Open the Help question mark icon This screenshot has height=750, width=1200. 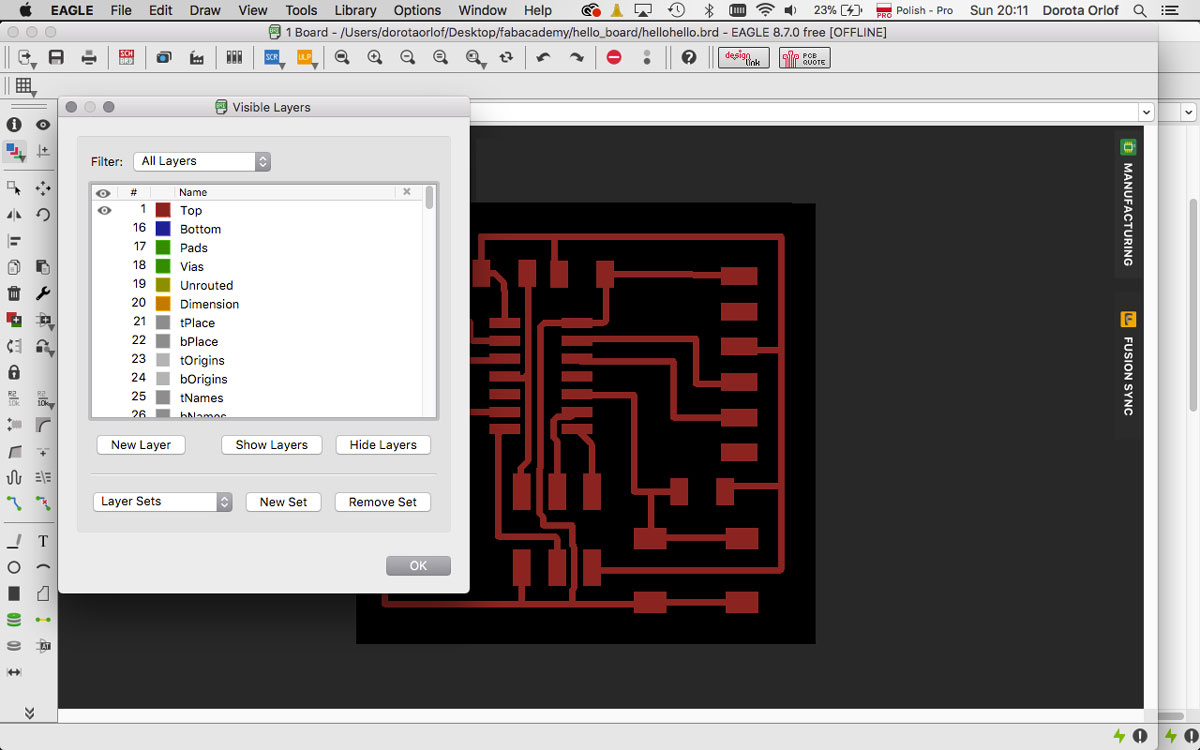pyautogui.click(x=689, y=58)
